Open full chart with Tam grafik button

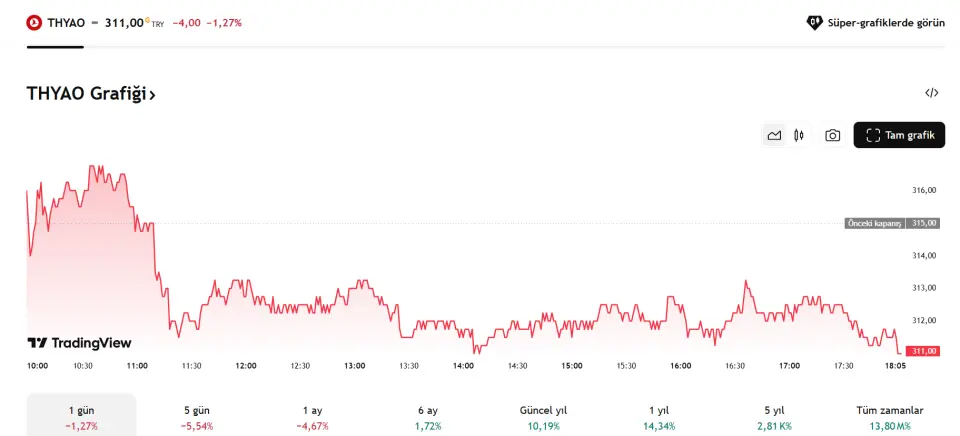899,135
